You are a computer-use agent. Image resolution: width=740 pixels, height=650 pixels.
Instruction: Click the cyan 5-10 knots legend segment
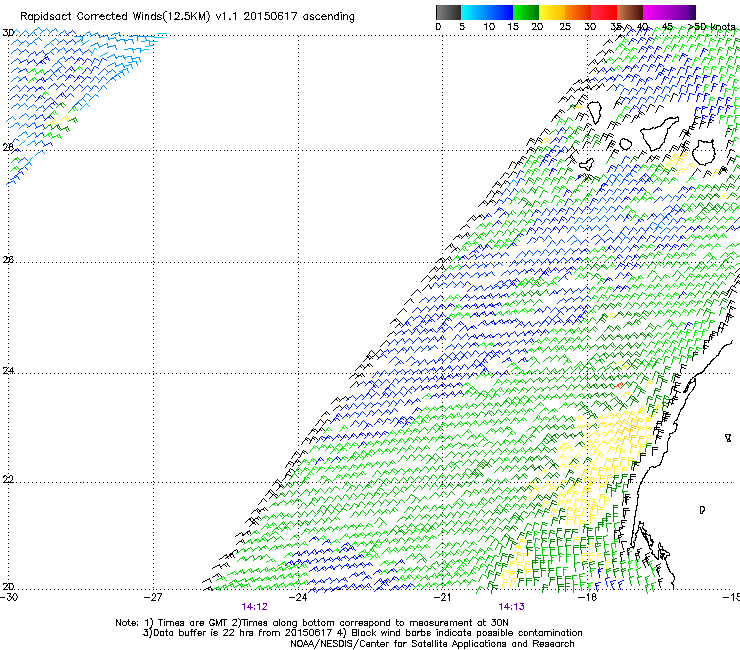(x=474, y=12)
